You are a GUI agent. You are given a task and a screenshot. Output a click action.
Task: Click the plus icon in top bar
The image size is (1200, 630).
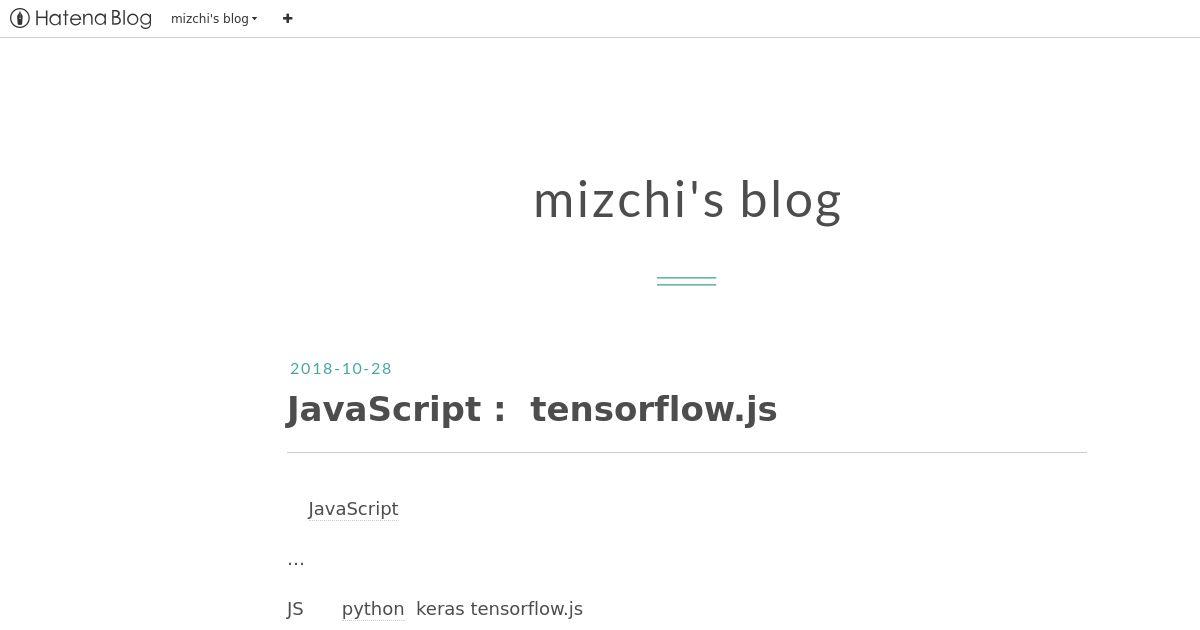[288, 18]
